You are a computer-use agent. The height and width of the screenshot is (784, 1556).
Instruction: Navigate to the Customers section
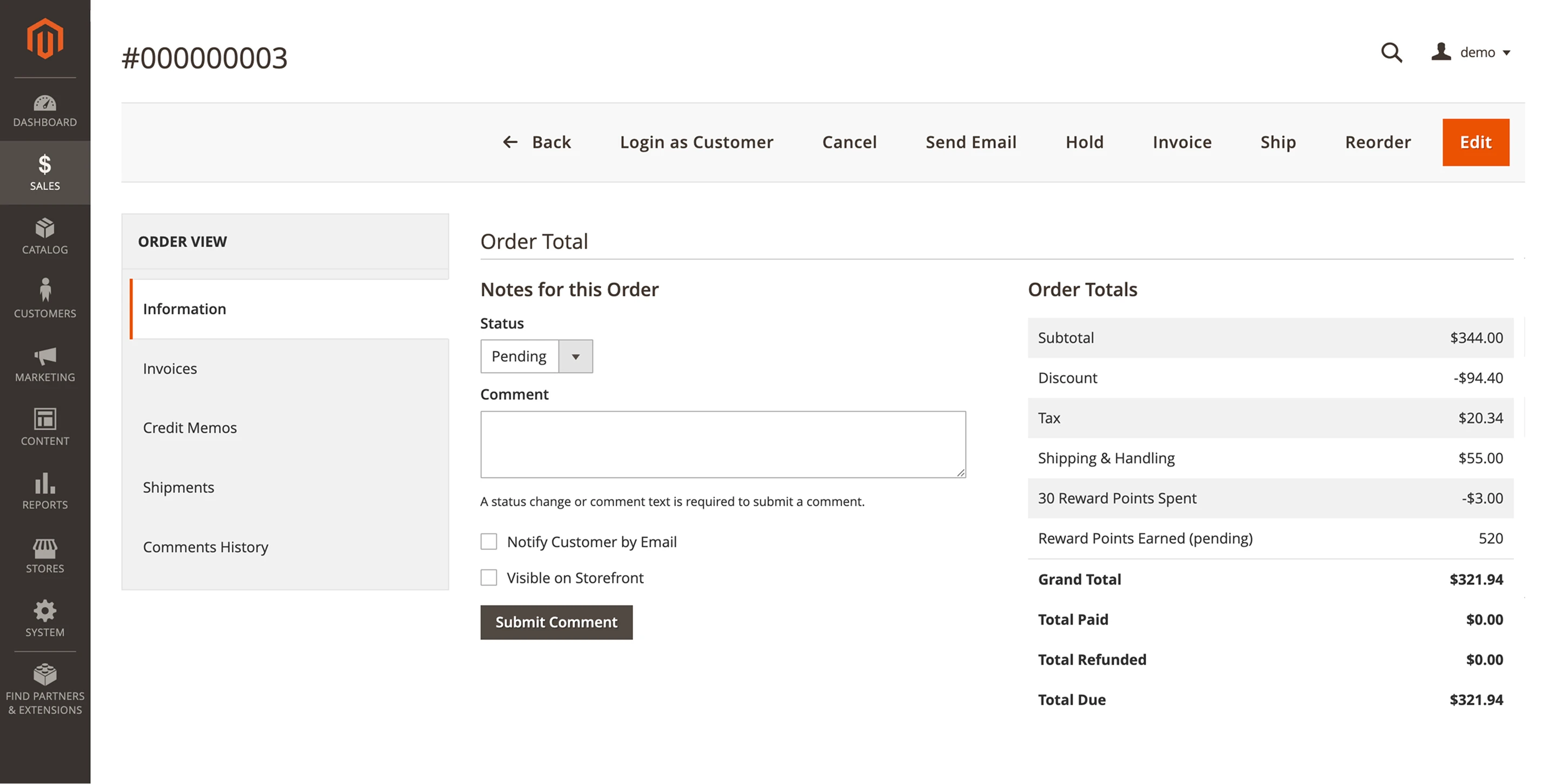(x=45, y=299)
